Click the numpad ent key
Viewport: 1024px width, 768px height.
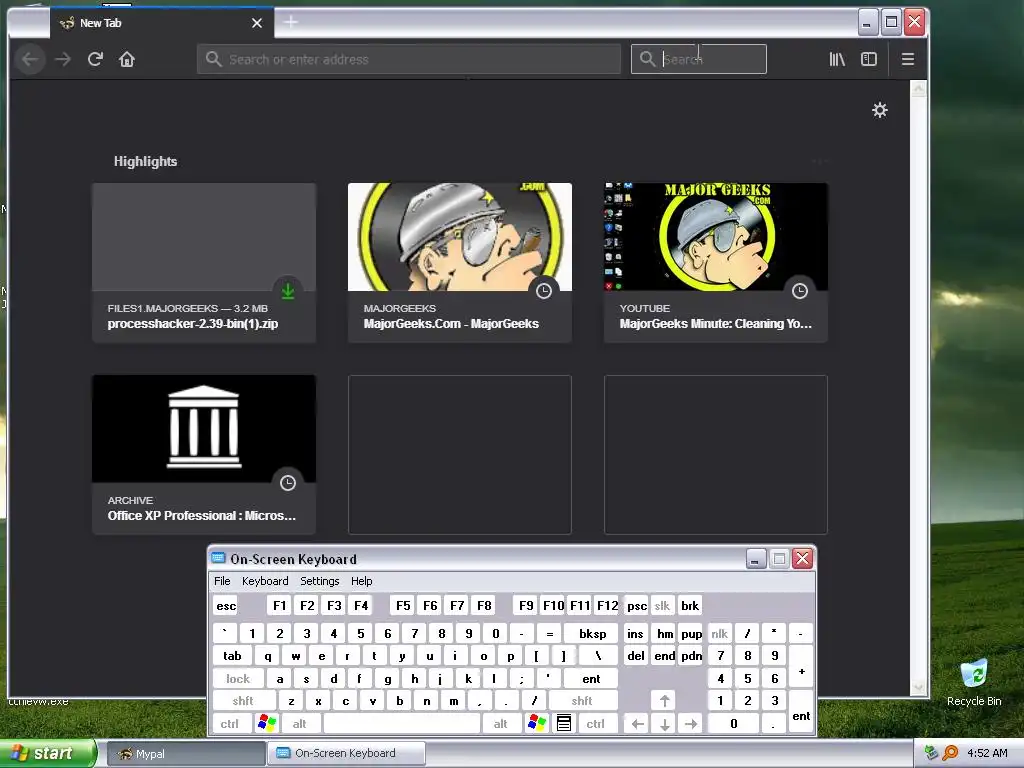point(801,712)
